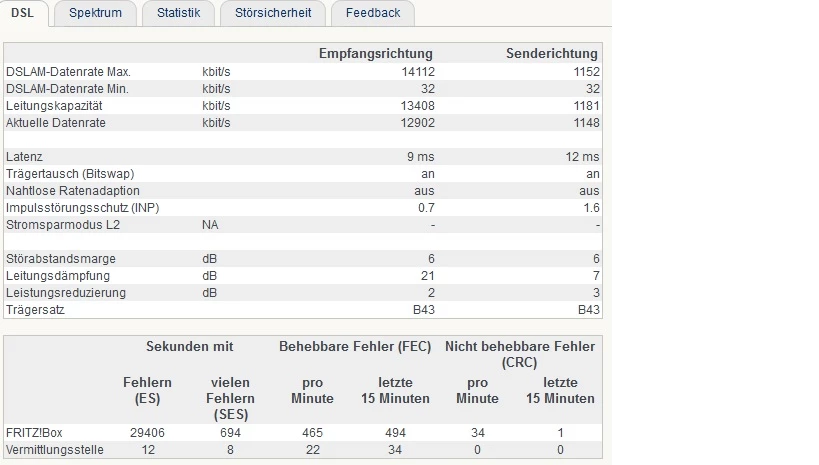
Task: Select the Impulsstörungsschutz (INP) row
Action: 83,208
